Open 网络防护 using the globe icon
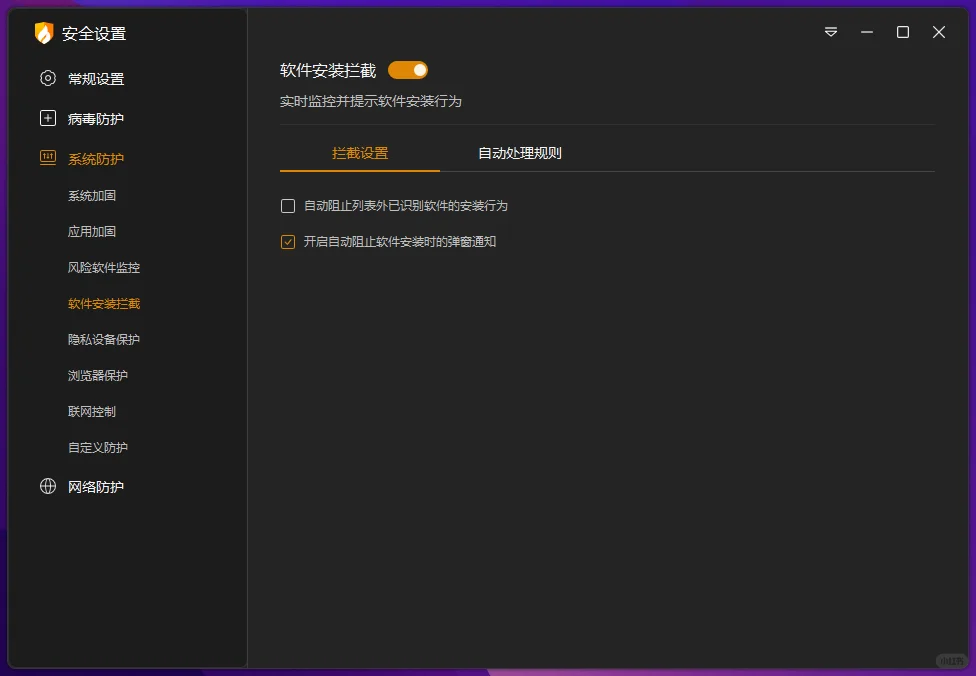The image size is (976, 676). 47,487
